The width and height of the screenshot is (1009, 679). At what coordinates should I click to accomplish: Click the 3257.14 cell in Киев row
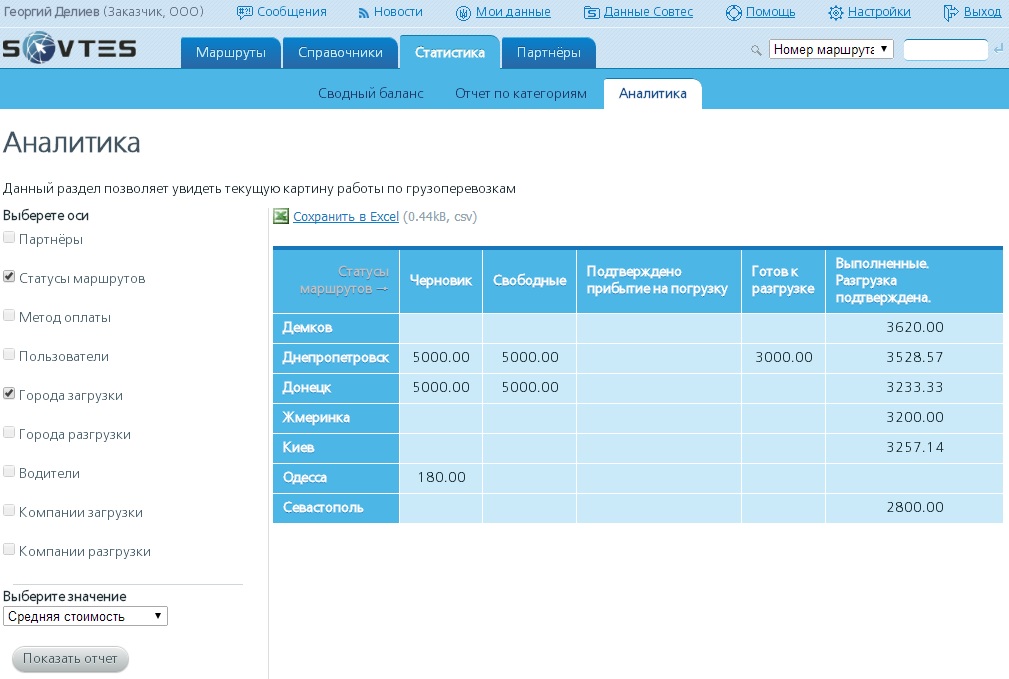click(914, 447)
